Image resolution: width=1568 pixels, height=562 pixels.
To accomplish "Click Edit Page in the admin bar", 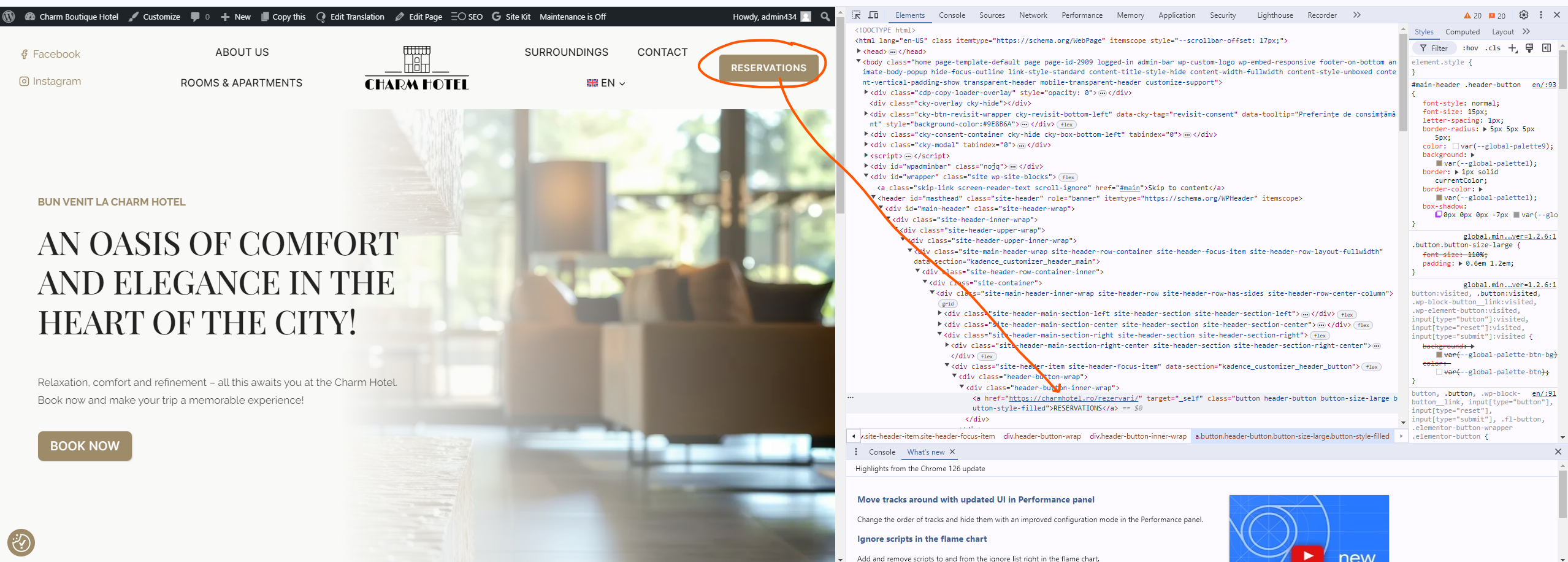I will click(418, 17).
